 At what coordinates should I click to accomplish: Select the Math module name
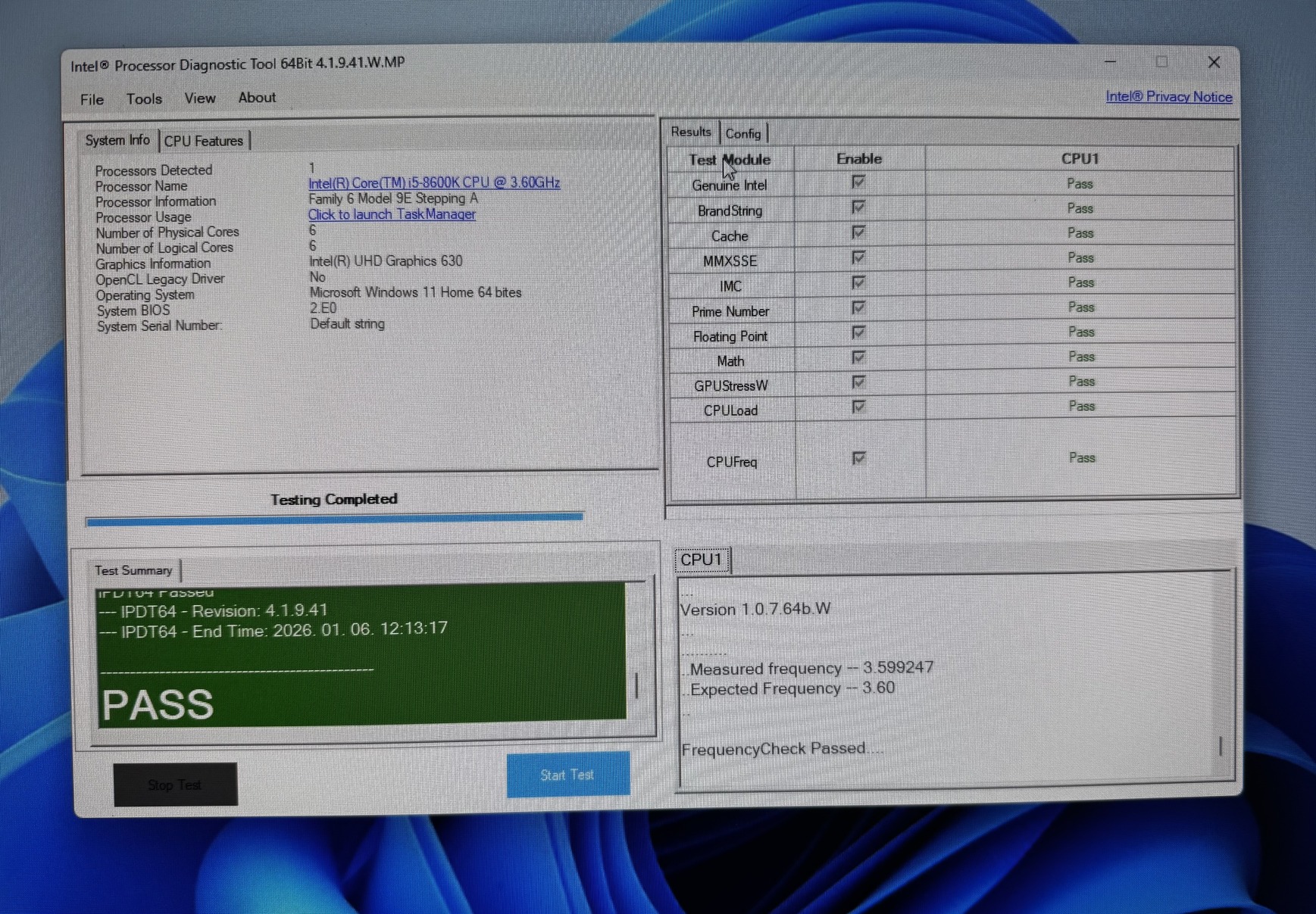point(730,361)
